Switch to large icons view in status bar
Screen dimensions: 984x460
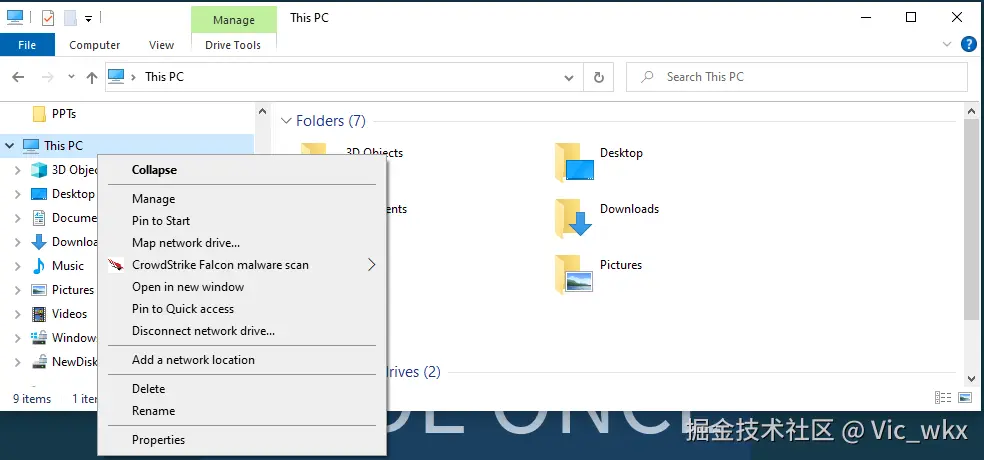[x=965, y=398]
